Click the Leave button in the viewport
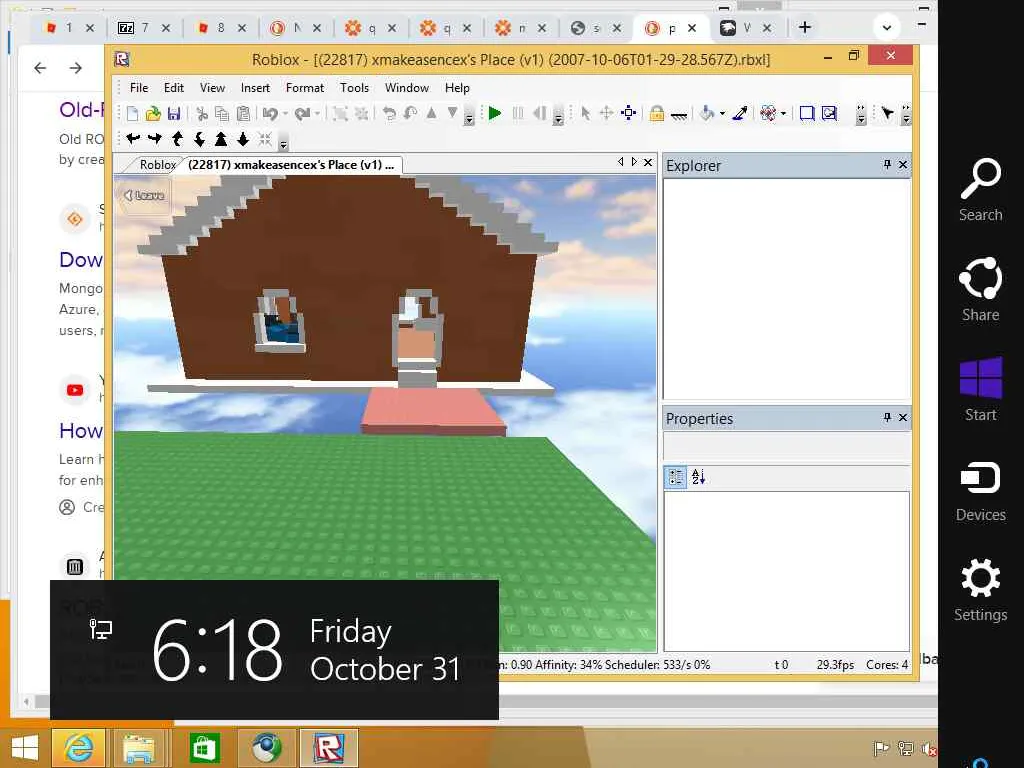 pyautogui.click(x=144, y=195)
